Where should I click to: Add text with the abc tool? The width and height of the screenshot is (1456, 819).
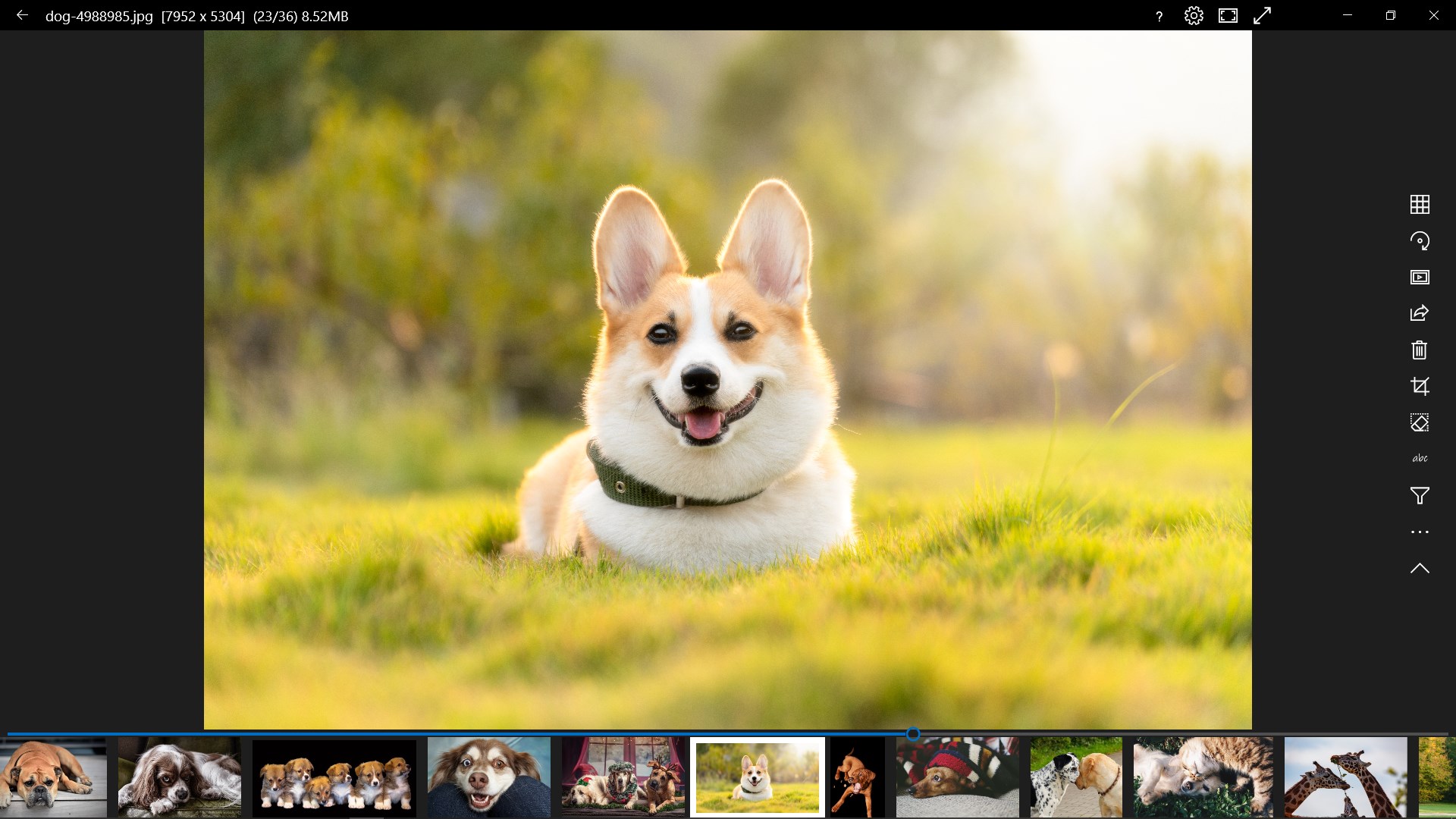(1420, 458)
